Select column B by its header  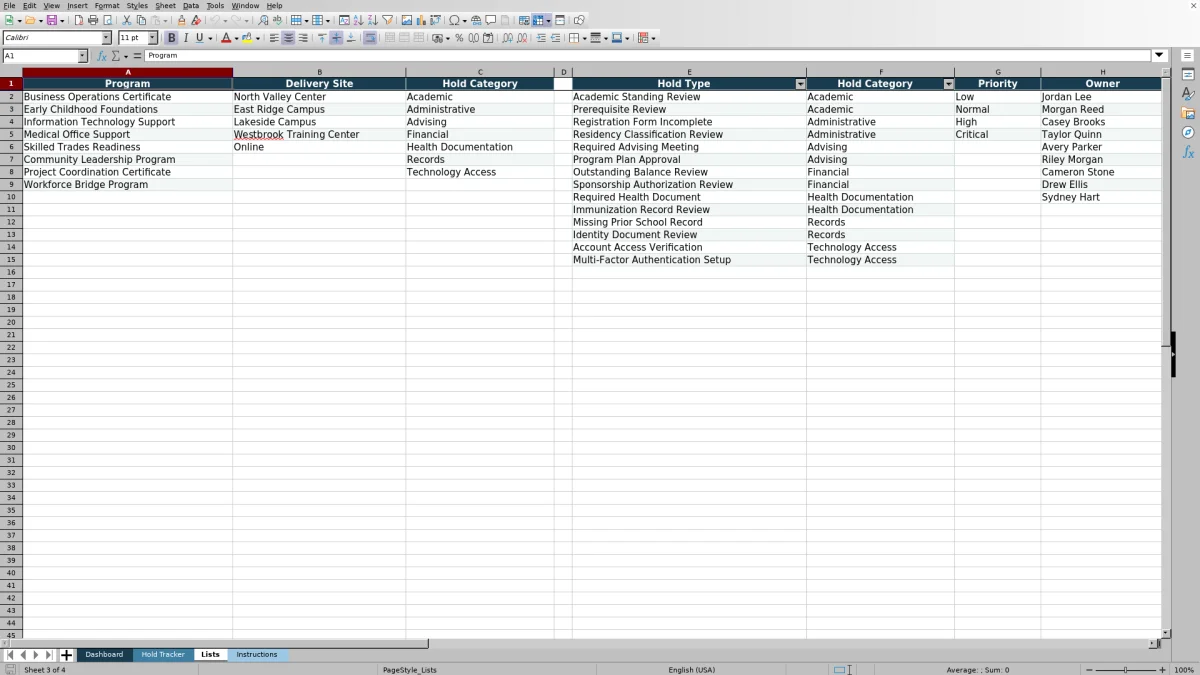pyautogui.click(x=319, y=72)
